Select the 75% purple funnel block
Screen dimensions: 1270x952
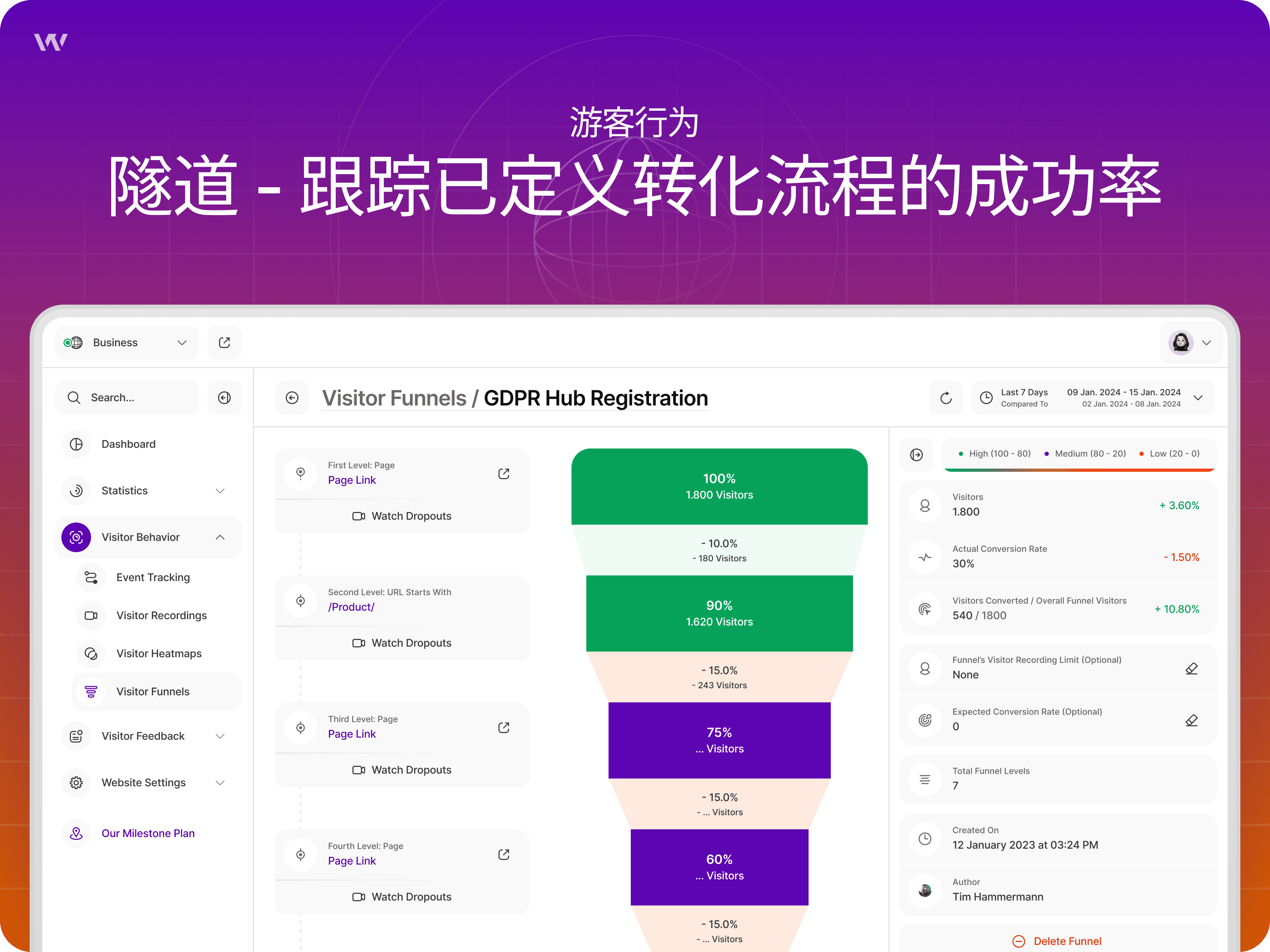click(x=719, y=740)
